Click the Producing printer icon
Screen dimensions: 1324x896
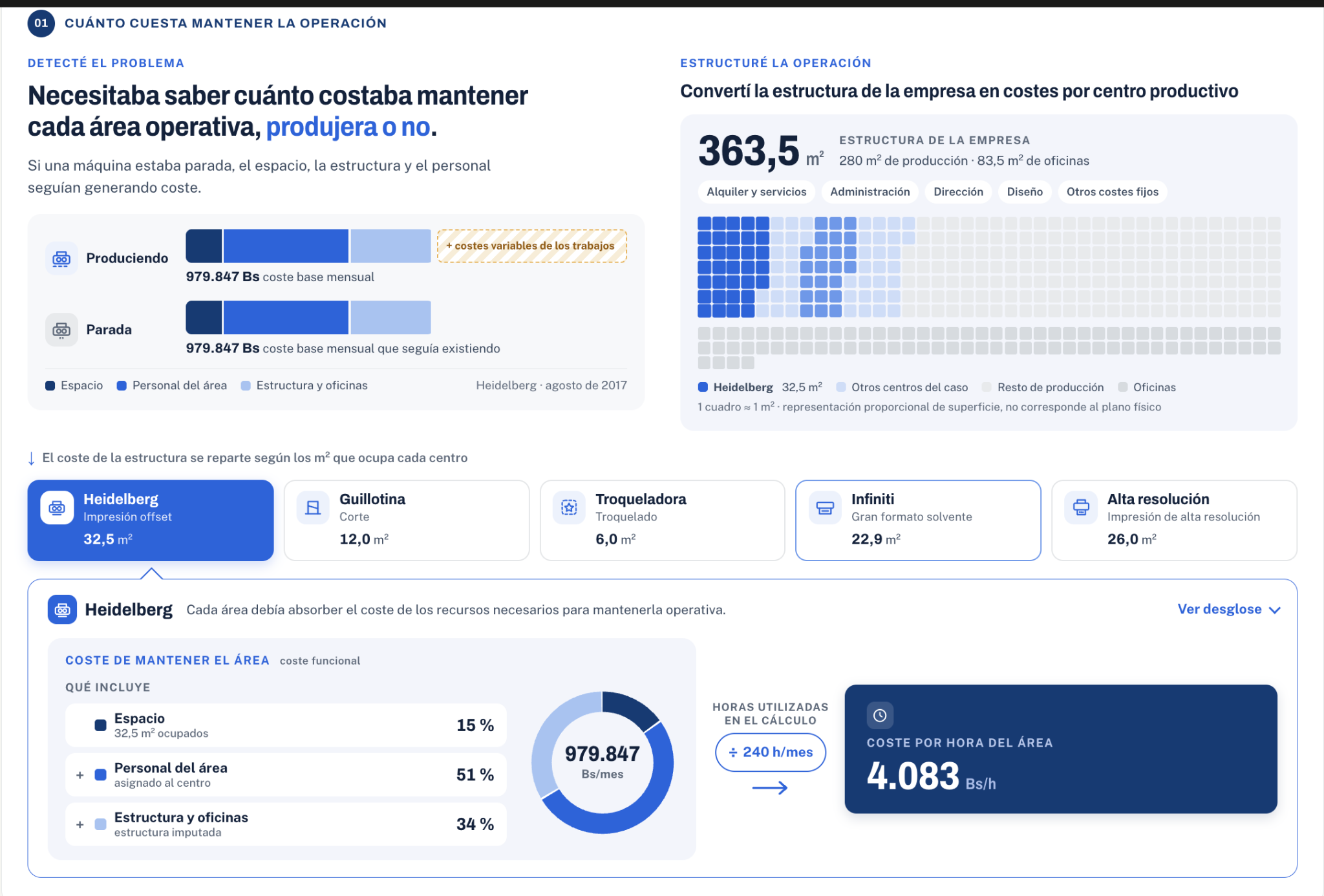pyautogui.click(x=61, y=259)
